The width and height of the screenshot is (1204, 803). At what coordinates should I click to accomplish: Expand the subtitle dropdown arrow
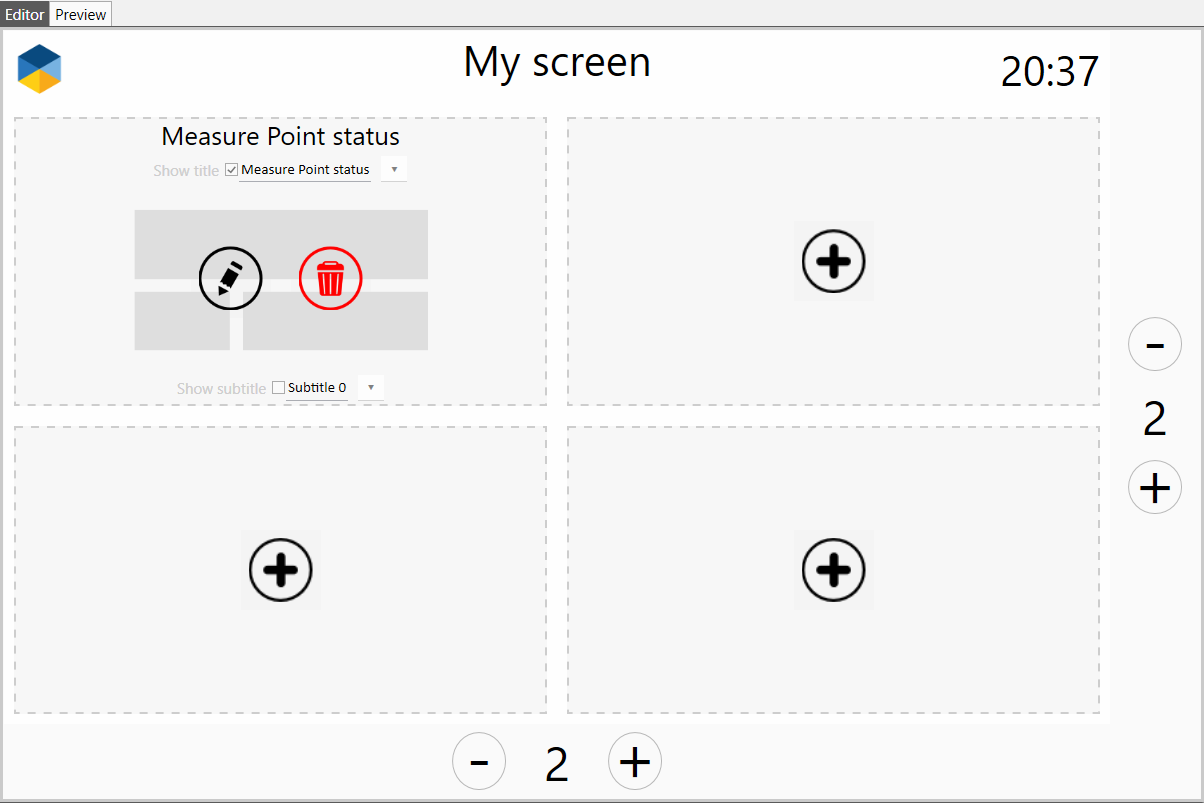[x=371, y=388]
